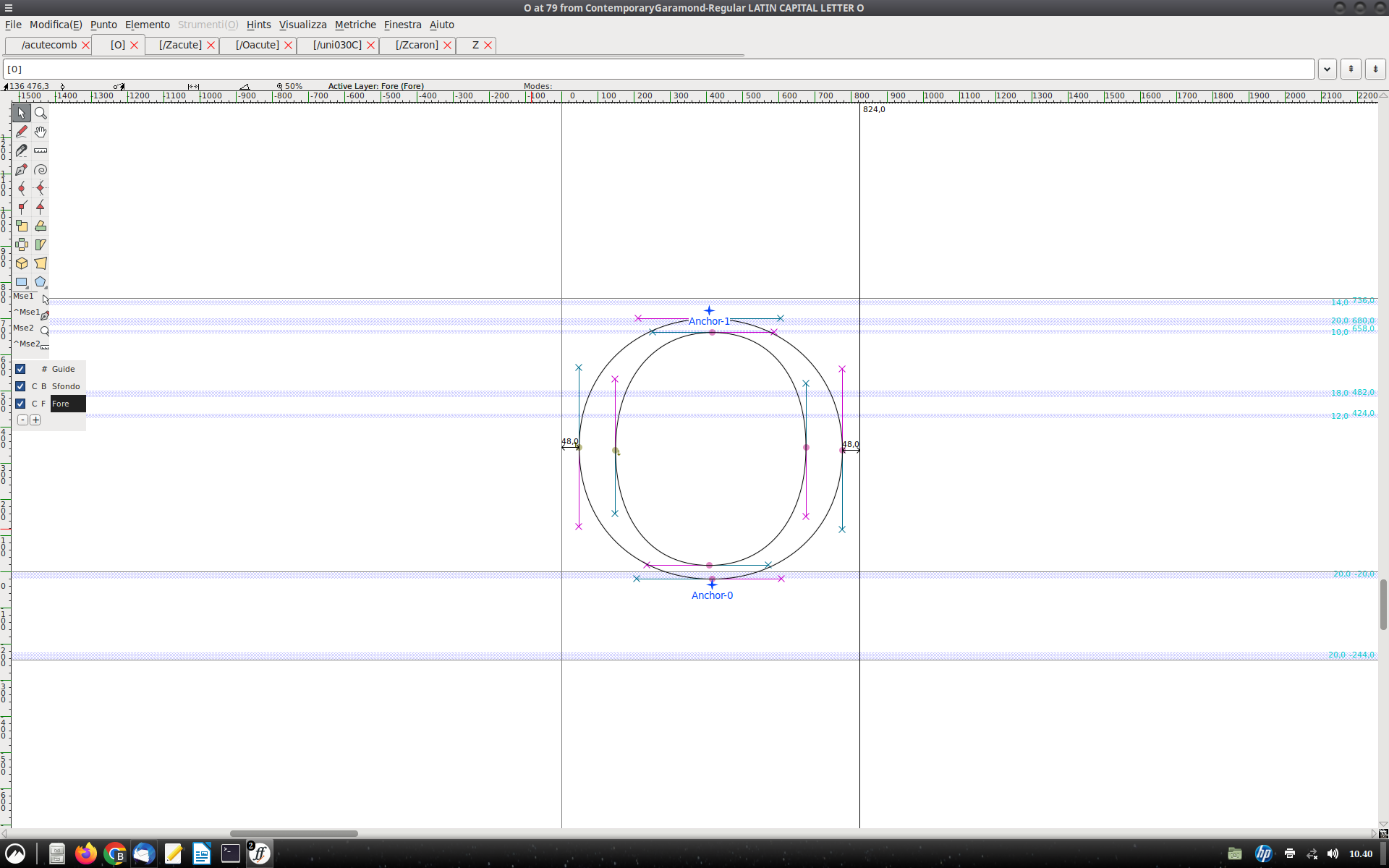This screenshot has height=868, width=1389.
Task: Select the freehand pencil drawing tool
Action: click(x=21, y=132)
